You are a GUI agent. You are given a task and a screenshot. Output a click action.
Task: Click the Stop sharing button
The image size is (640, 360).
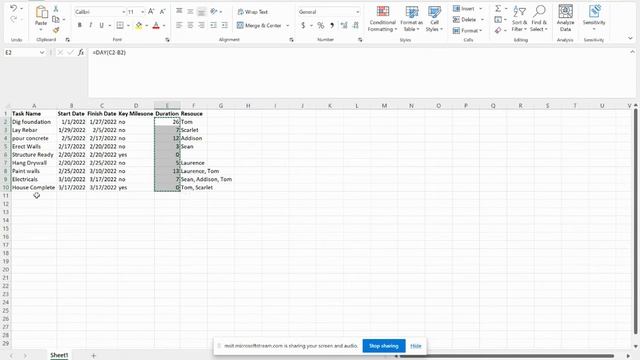[384, 346]
